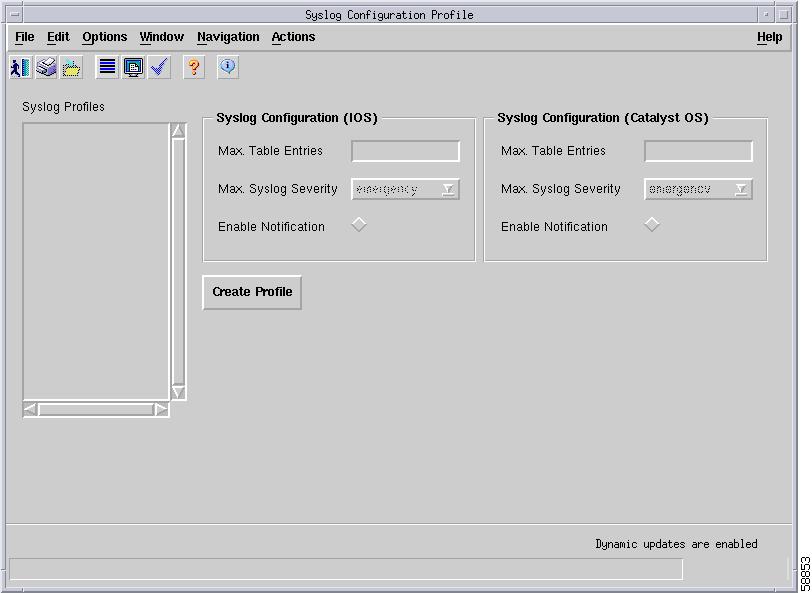812x593 pixels.
Task: Toggle Enable Notification for IOS
Action: 359,225
